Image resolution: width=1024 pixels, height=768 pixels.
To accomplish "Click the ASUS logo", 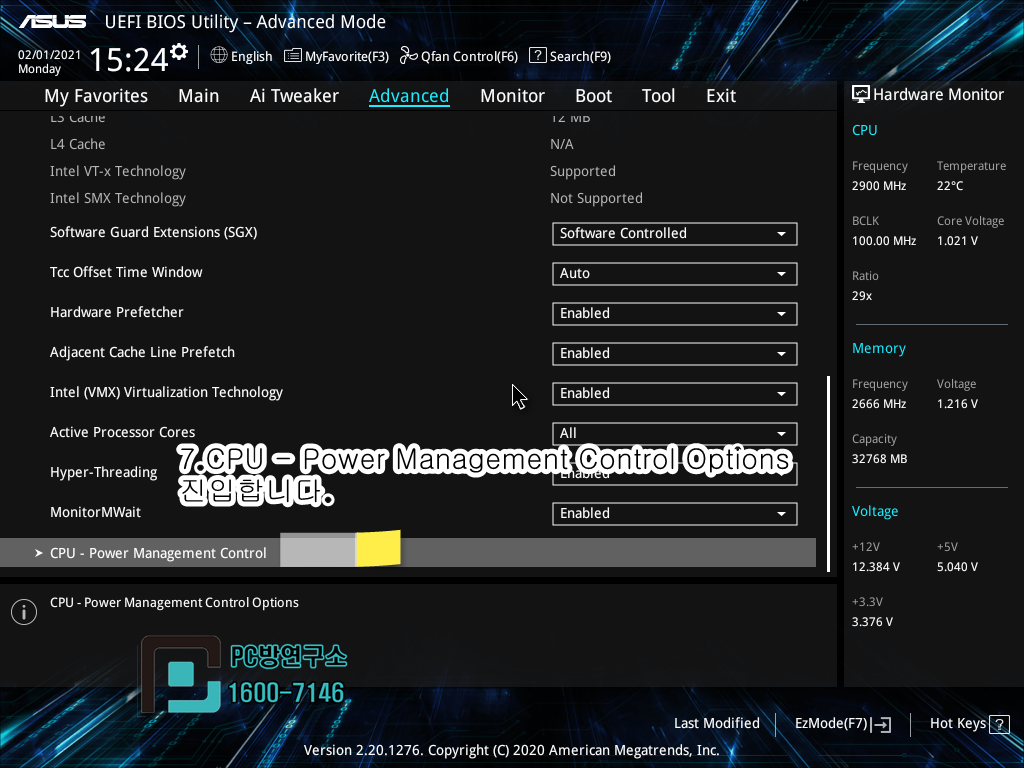I will coord(53,22).
